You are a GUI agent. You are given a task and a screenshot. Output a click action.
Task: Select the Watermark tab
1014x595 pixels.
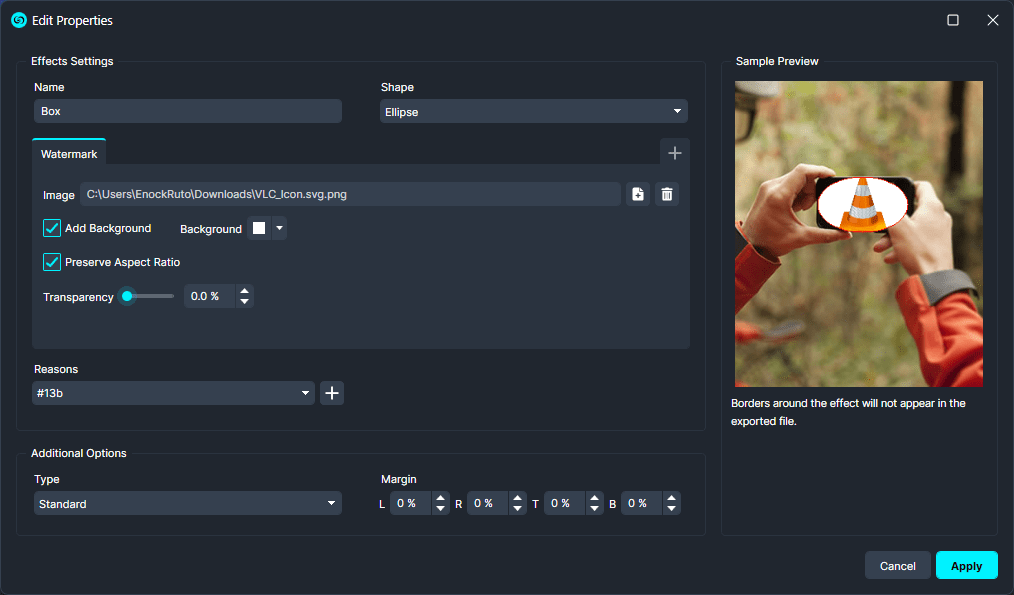click(x=69, y=154)
